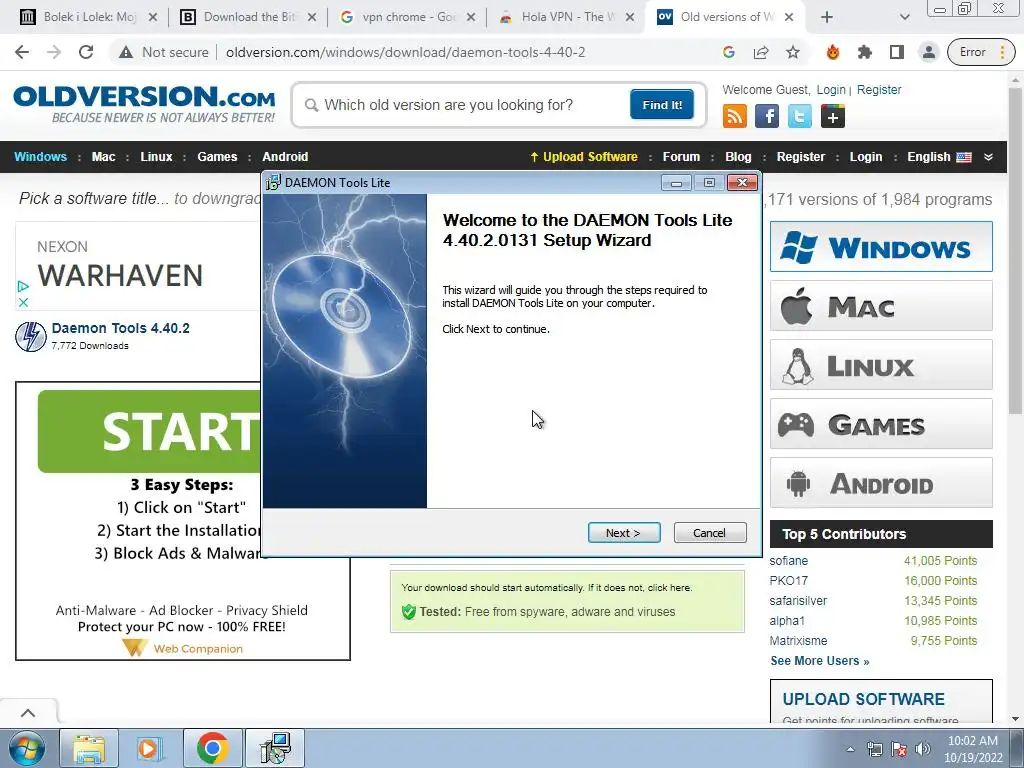Viewport: 1024px width, 768px height.
Task: Close the ad with the X icon
Action: click(x=23, y=302)
